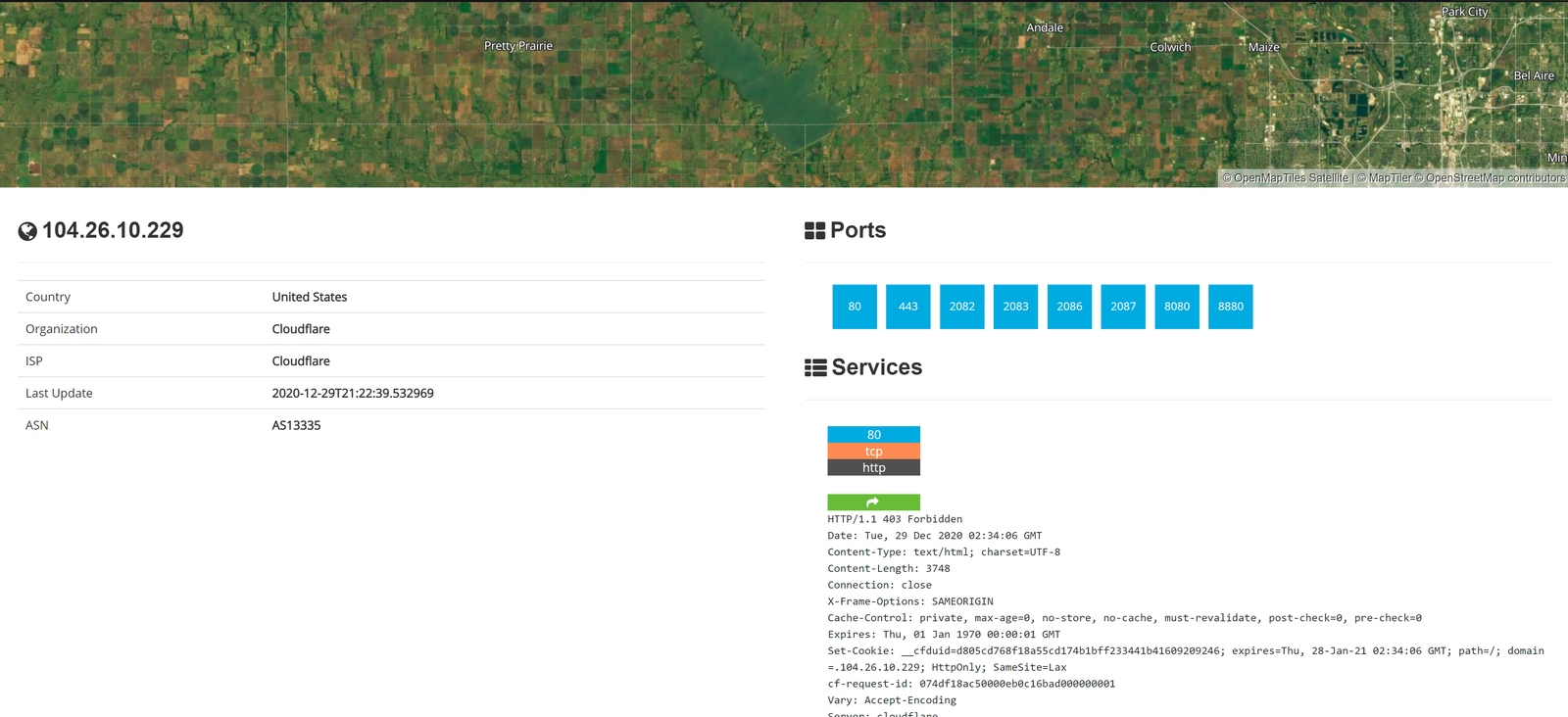Viewport: 1568px width, 717px height.
Task: Click Pretty Prairie label on the map
Action: pos(518,46)
